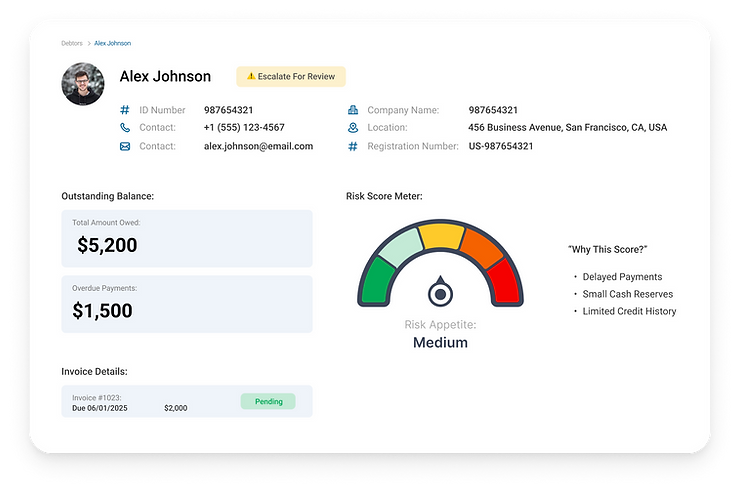This screenshot has height=493, width=740.
Task: Click the Escalate For Review button
Action: (291, 76)
